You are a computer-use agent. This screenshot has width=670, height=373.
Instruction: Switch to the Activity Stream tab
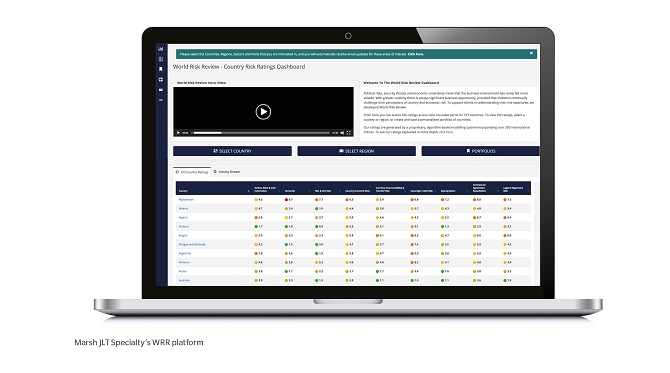[x=227, y=172]
